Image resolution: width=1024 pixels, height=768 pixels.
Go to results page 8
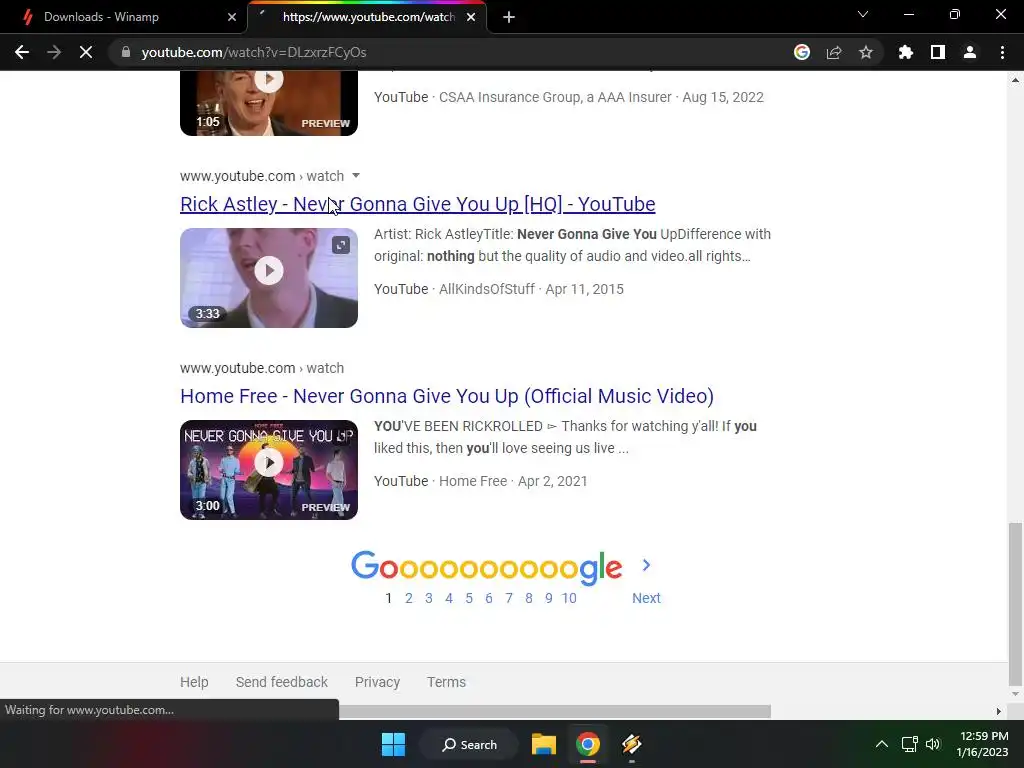click(529, 598)
